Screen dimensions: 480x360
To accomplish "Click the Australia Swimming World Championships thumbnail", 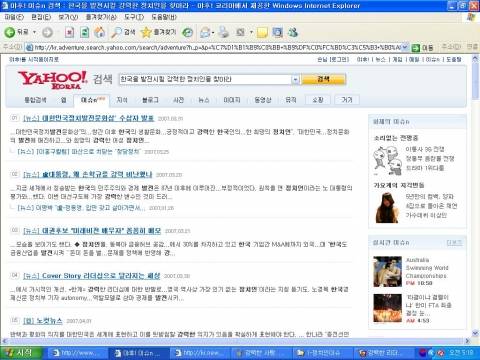I will tap(387, 271).
